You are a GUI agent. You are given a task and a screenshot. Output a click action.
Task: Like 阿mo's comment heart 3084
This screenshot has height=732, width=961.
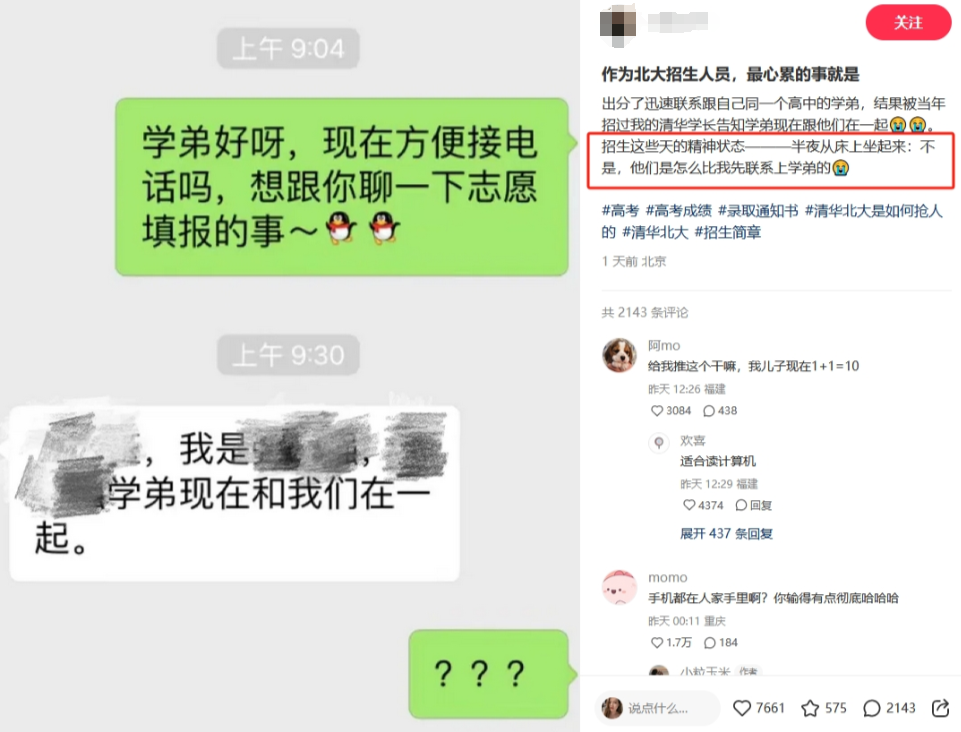(x=670, y=410)
